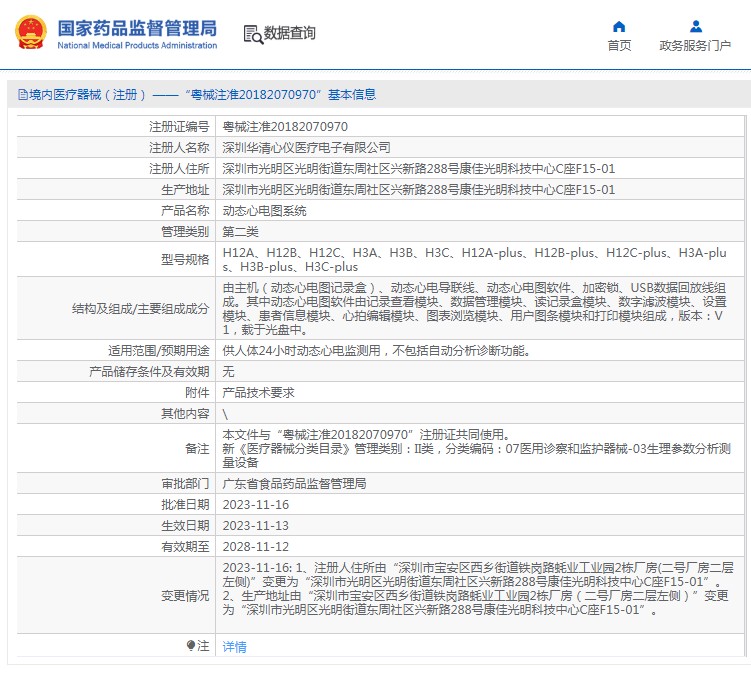Click the 有效期至 label
The width and height of the screenshot is (751, 673).
click(x=185, y=548)
